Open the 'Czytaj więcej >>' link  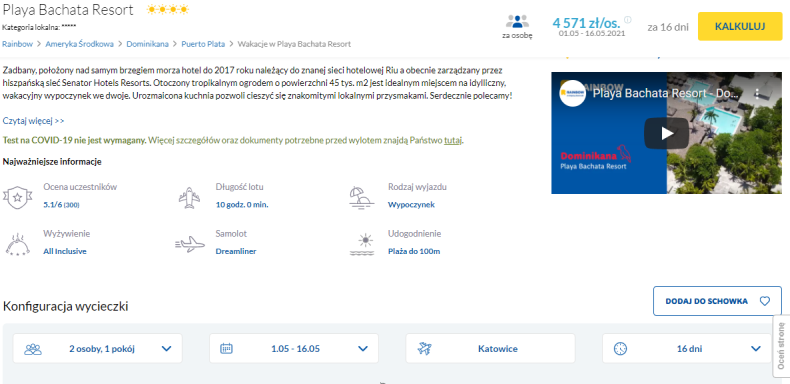coord(34,121)
